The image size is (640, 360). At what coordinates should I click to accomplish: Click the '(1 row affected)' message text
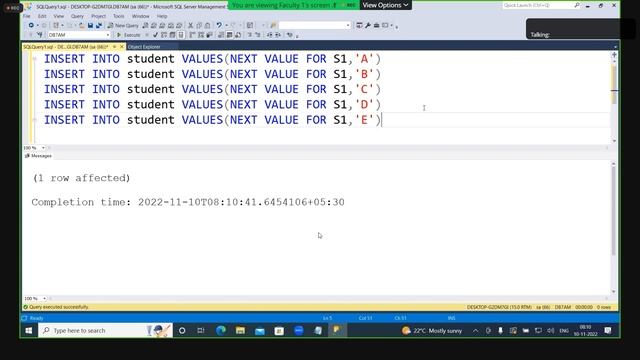coord(82,178)
